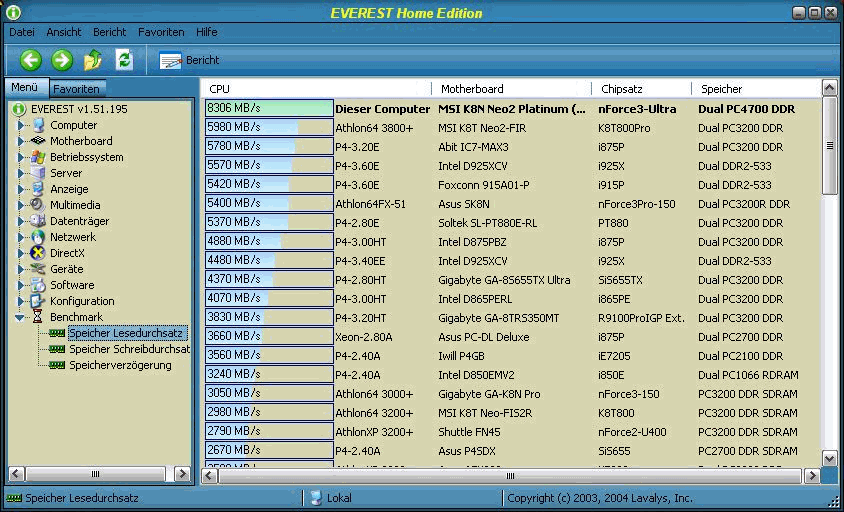
Task: Open the Ansicht menu
Action: [64, 32]
